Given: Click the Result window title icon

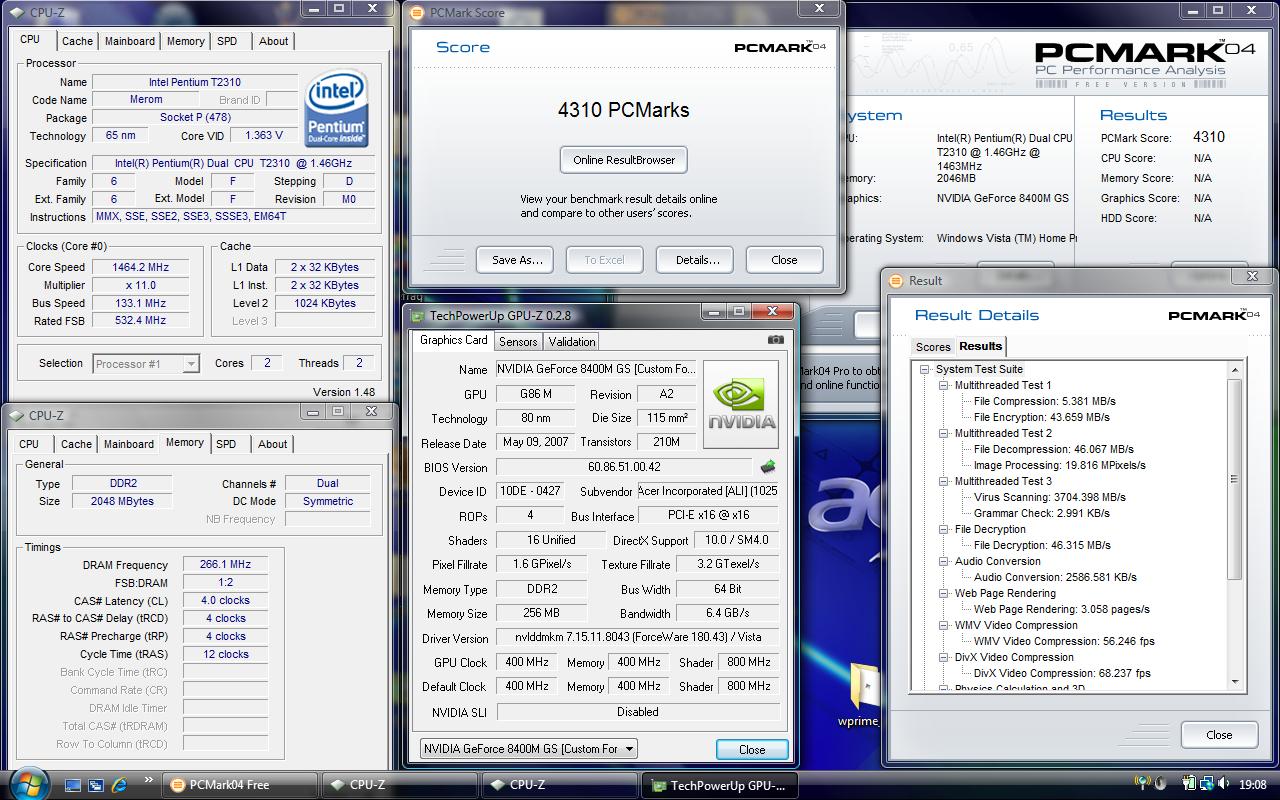Looking at the screenshot, I should (894, 281).
